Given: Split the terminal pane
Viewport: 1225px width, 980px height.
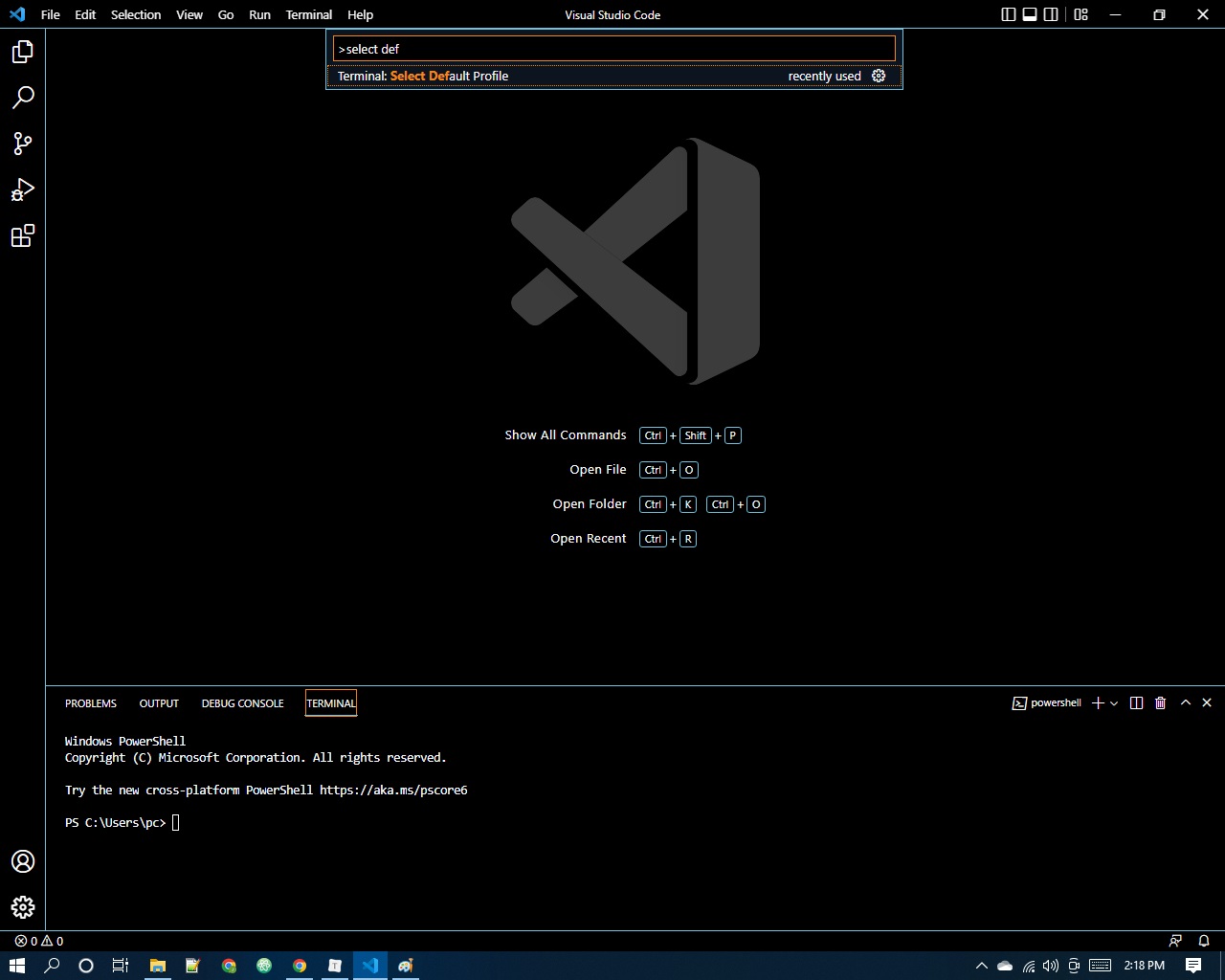Looking at the screenshot, I should [x=1136, y=702].
